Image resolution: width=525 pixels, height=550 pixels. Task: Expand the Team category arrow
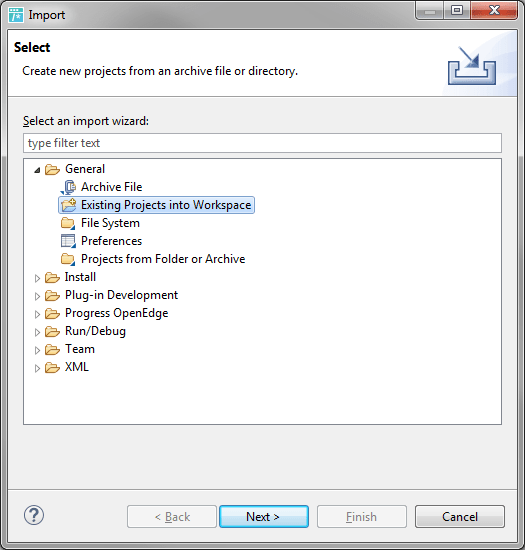pyautogui.click(x=37, y=350)
